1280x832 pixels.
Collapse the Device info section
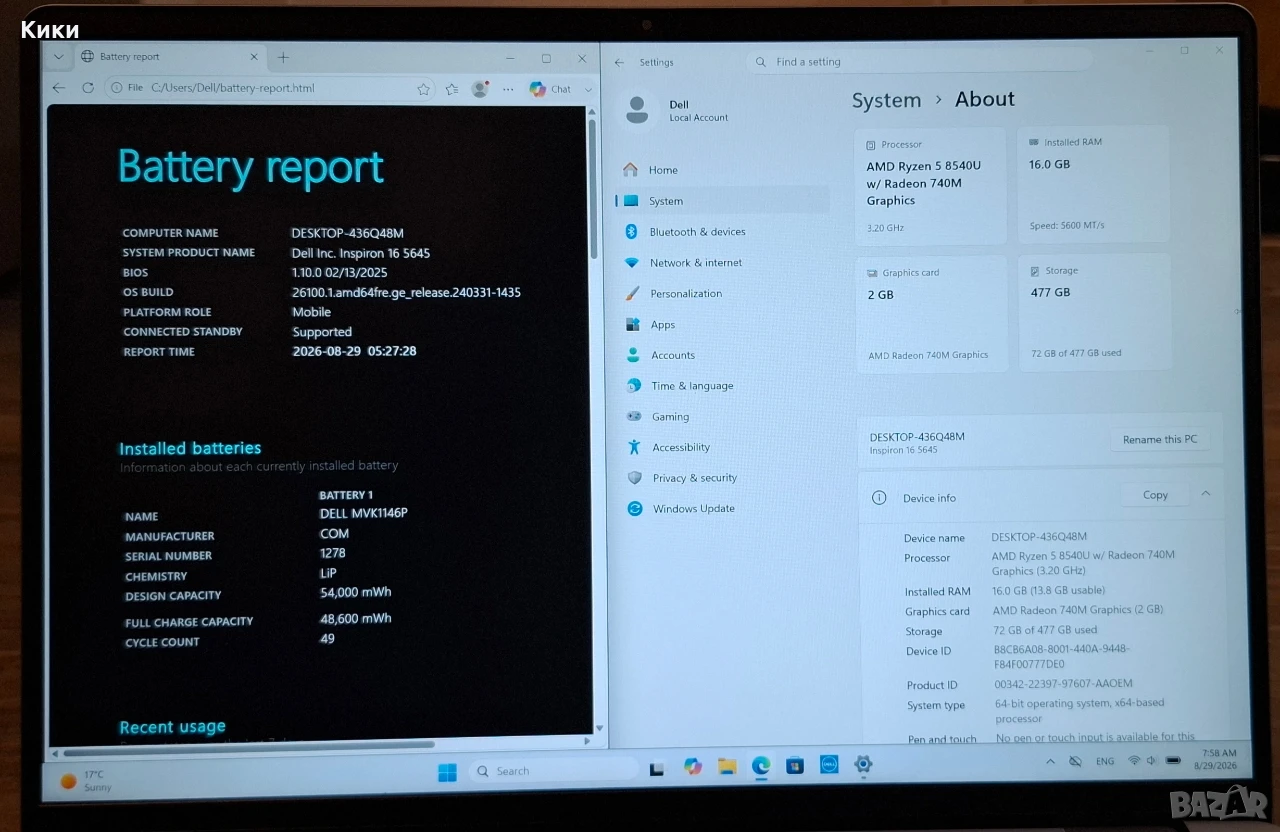tap(1206, 494)
